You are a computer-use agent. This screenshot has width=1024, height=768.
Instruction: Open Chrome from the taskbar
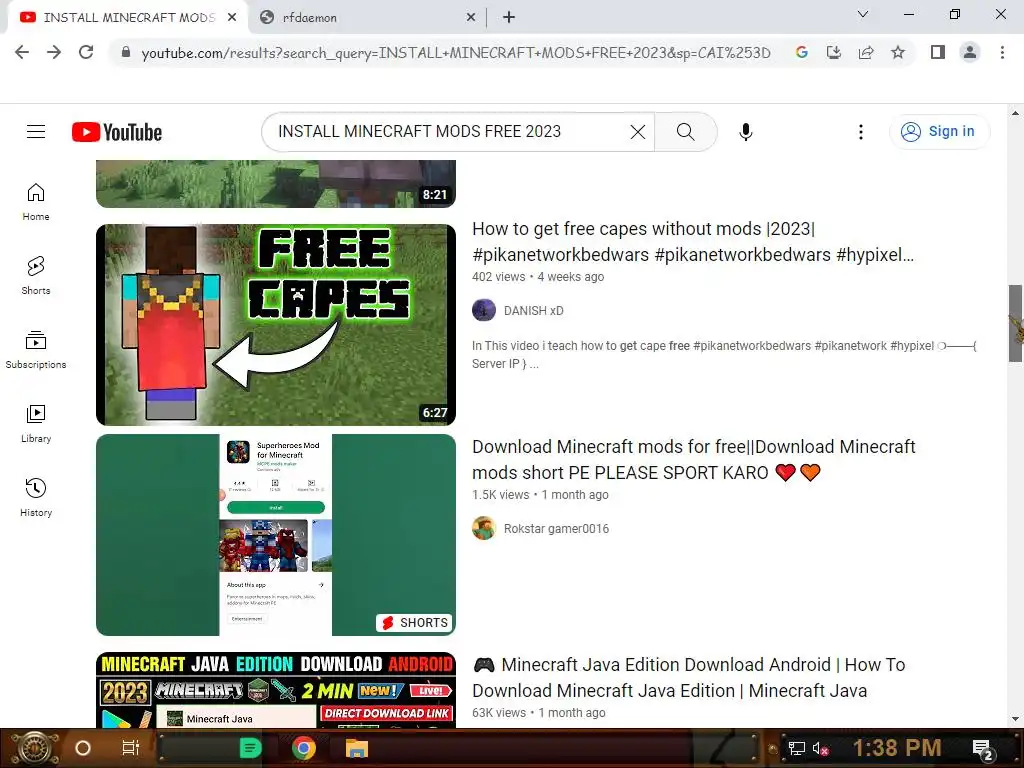[x=304, y=748]
